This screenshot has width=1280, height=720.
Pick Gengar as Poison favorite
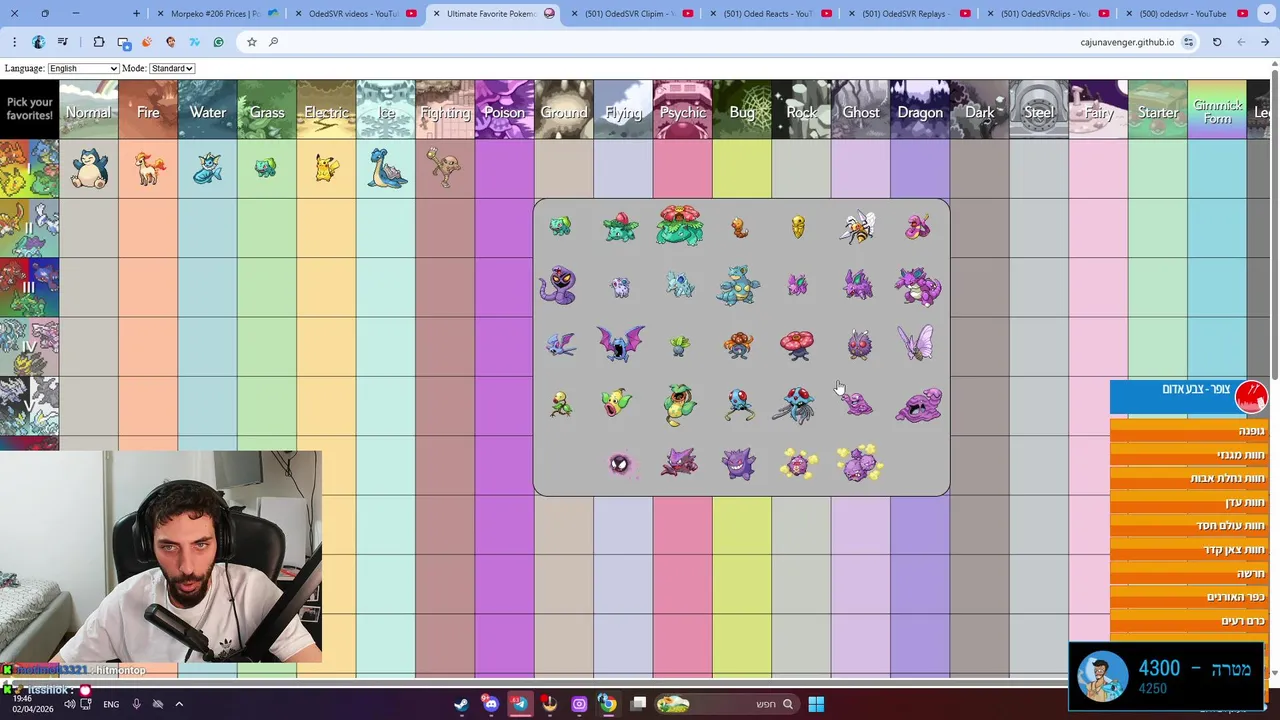coord(739,464)
